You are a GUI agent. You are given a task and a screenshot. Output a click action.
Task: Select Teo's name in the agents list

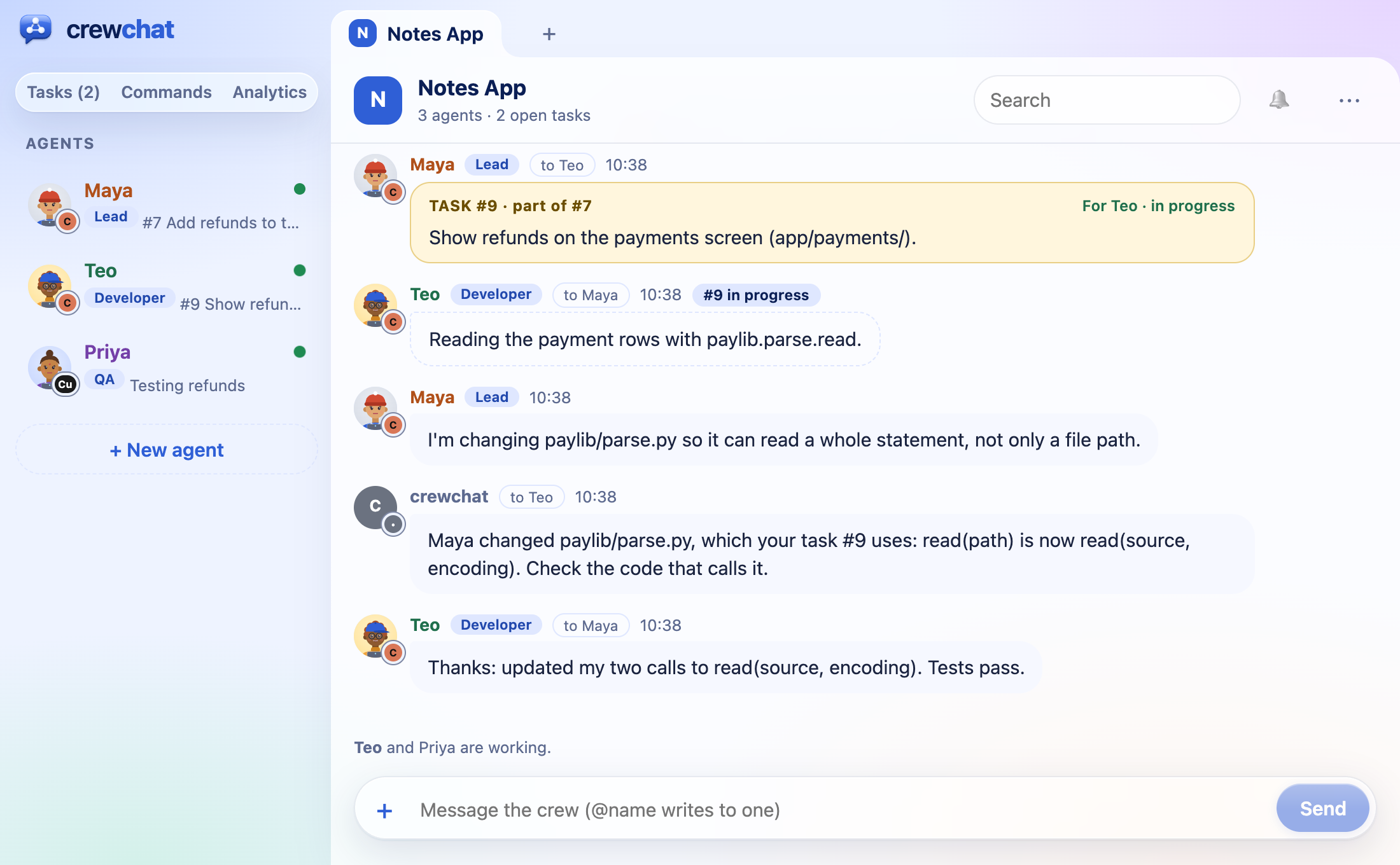(x=101, y=270)
